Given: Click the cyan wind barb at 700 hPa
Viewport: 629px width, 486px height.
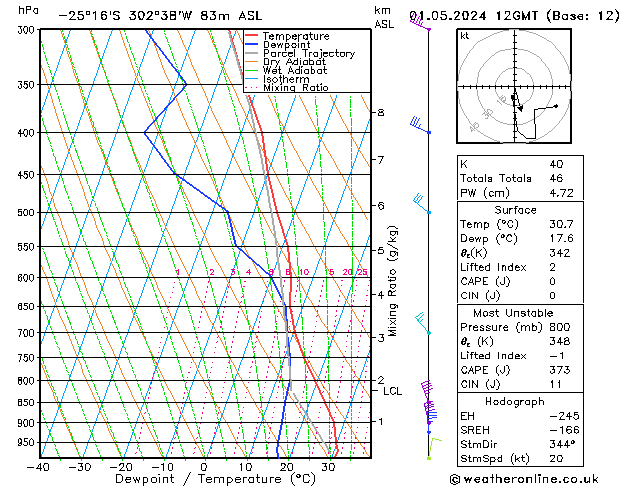Looking at the screenshot, I should (x=423, y=324).
